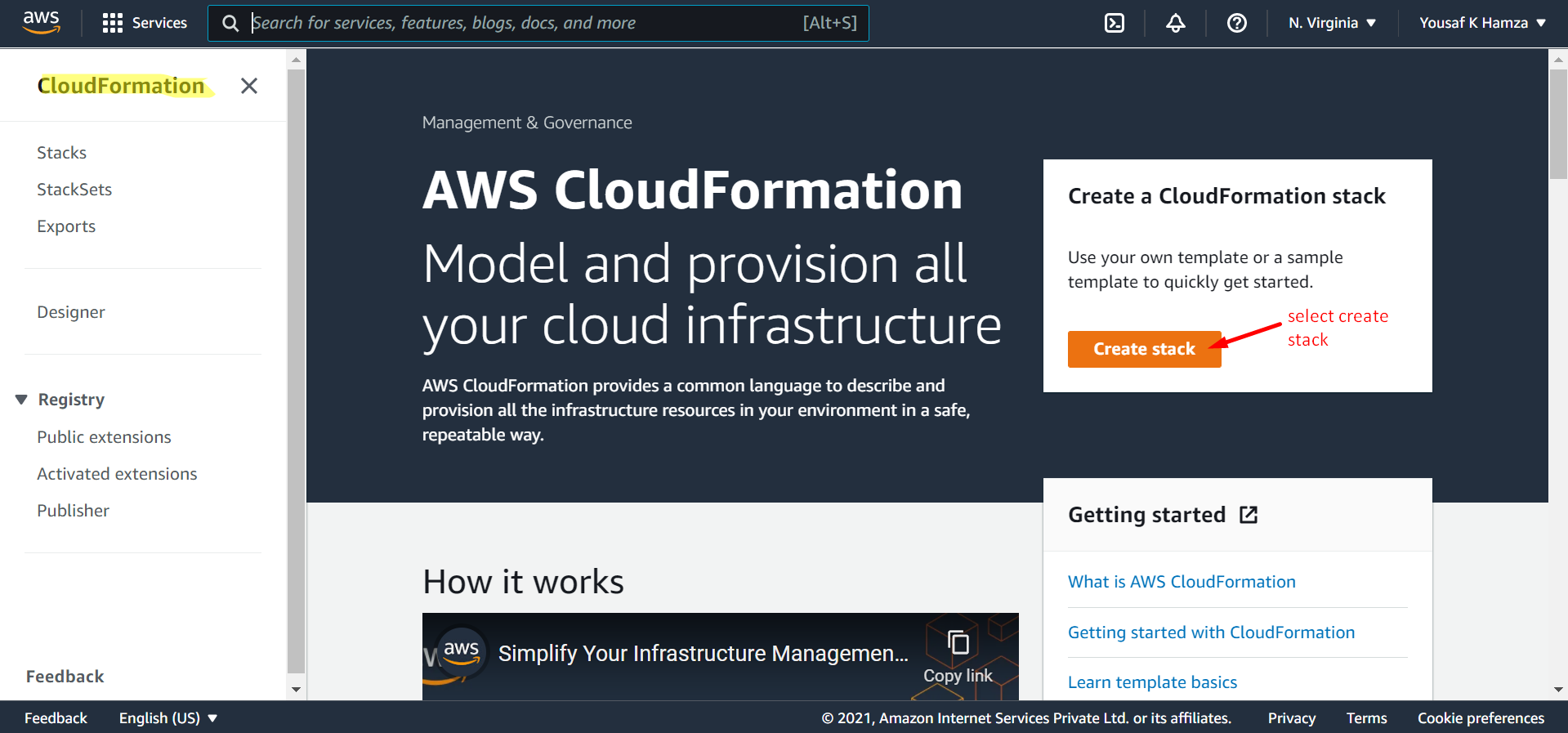Click the sidebar scrollbar down arrow
Viewport: 1568px width, 733px height.
pos(296,689)
